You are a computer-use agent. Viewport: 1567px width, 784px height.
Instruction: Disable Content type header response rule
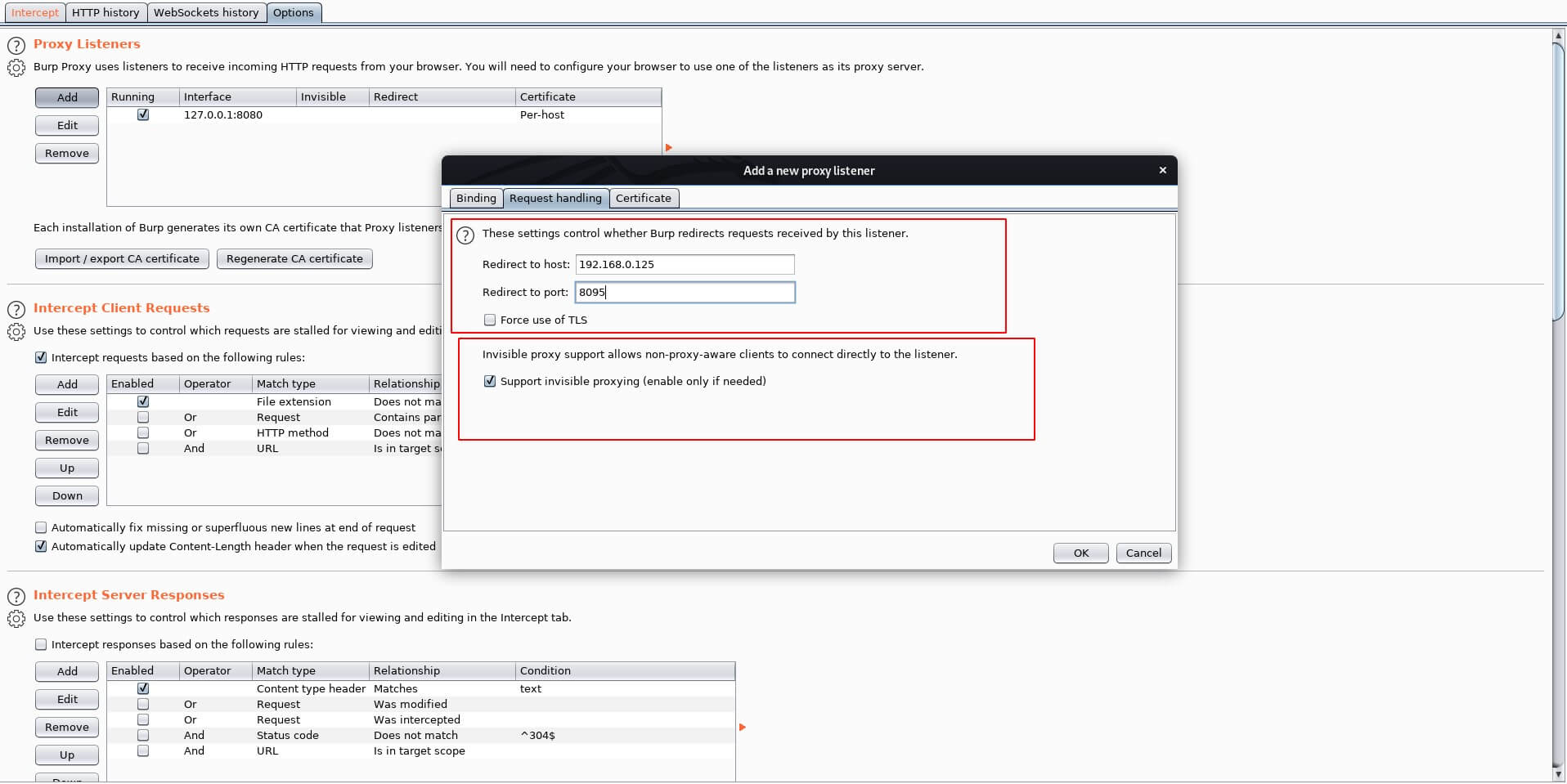[x=143, y=688]
